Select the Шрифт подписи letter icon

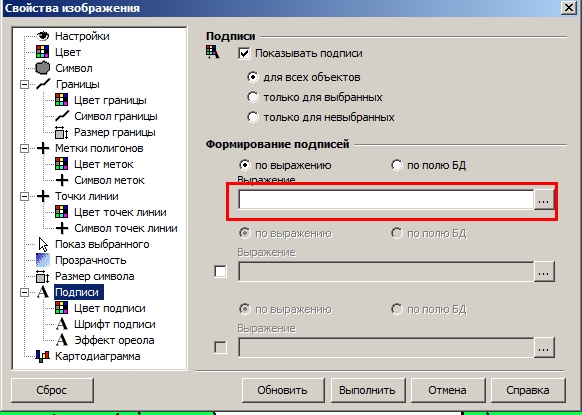coord(62,324)
